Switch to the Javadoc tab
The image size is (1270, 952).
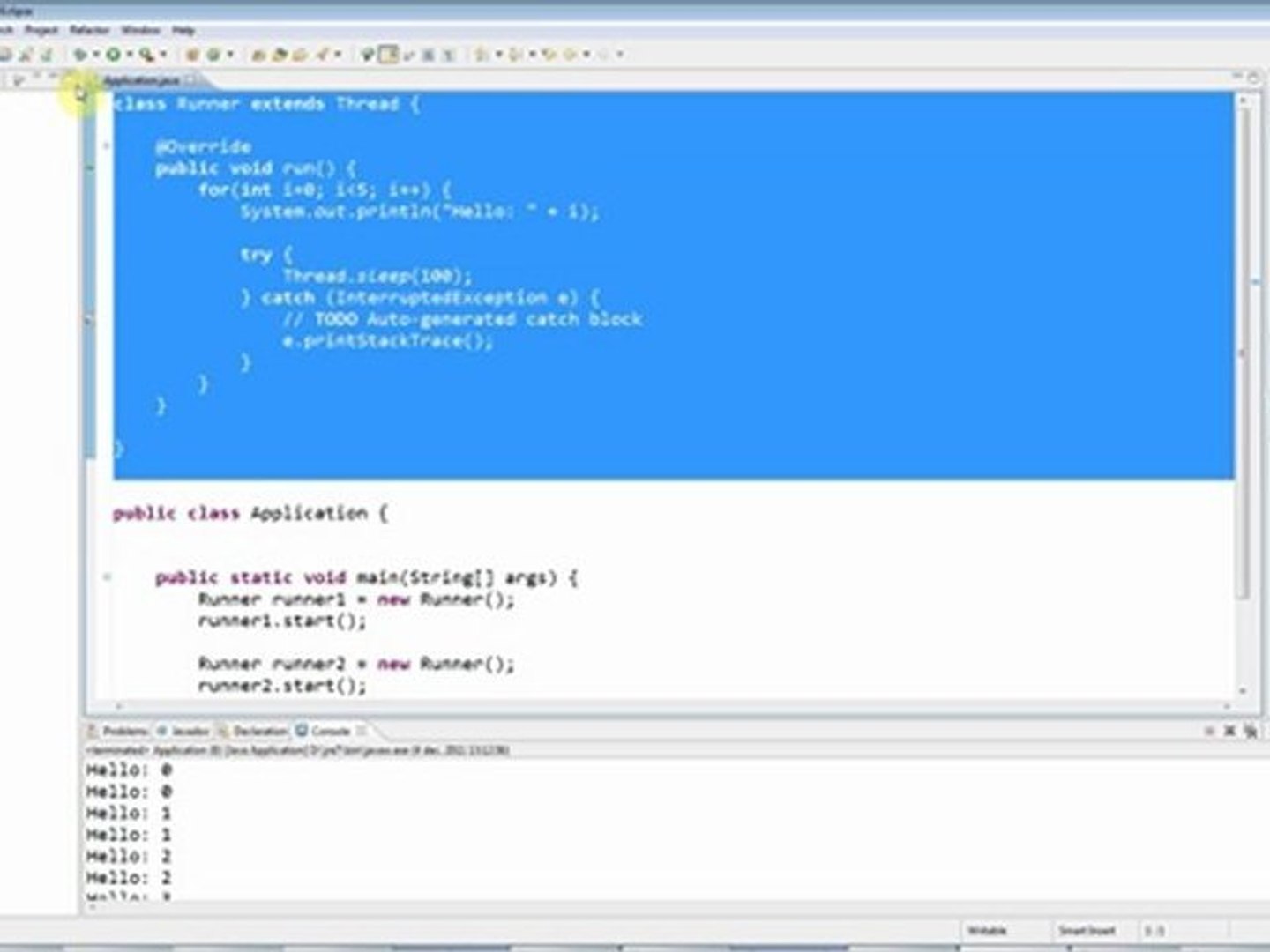click(183, 731)
